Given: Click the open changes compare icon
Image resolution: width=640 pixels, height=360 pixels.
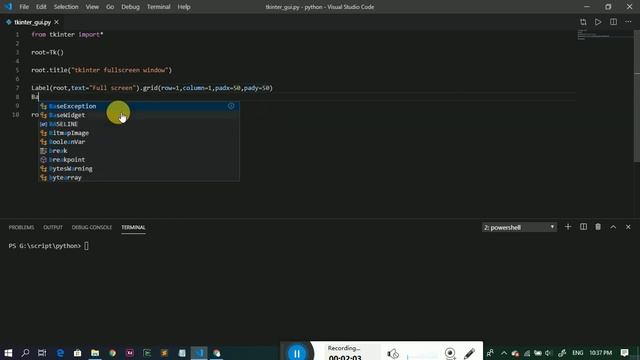Looking at the screenshot, I should coord(583,22).
